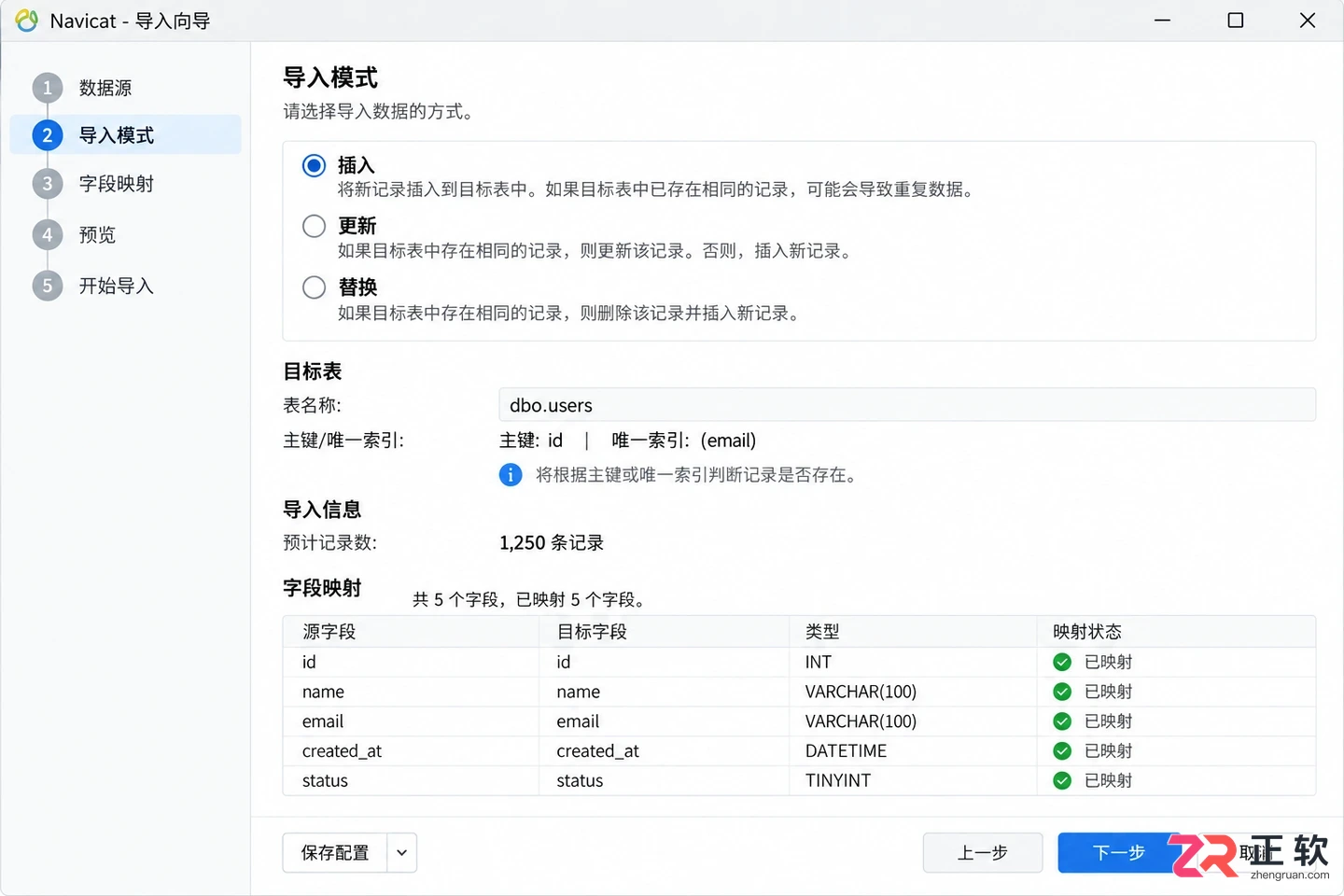The height and width of the screenshot is (896, 1344).
Task: Click type cell 'INT' in id row
Action: click(x=818, y=662)
